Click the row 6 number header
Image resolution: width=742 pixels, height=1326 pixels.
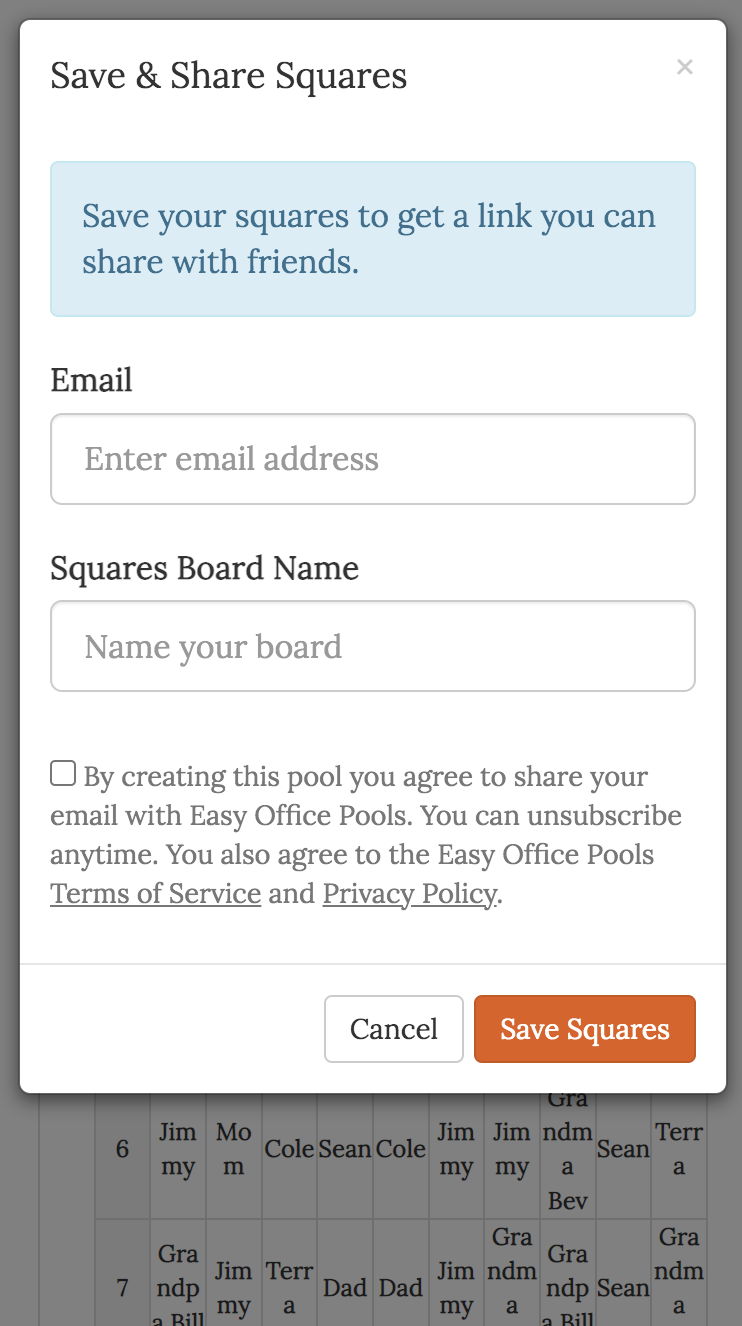pyautogui.click(x=122, y=1149)
